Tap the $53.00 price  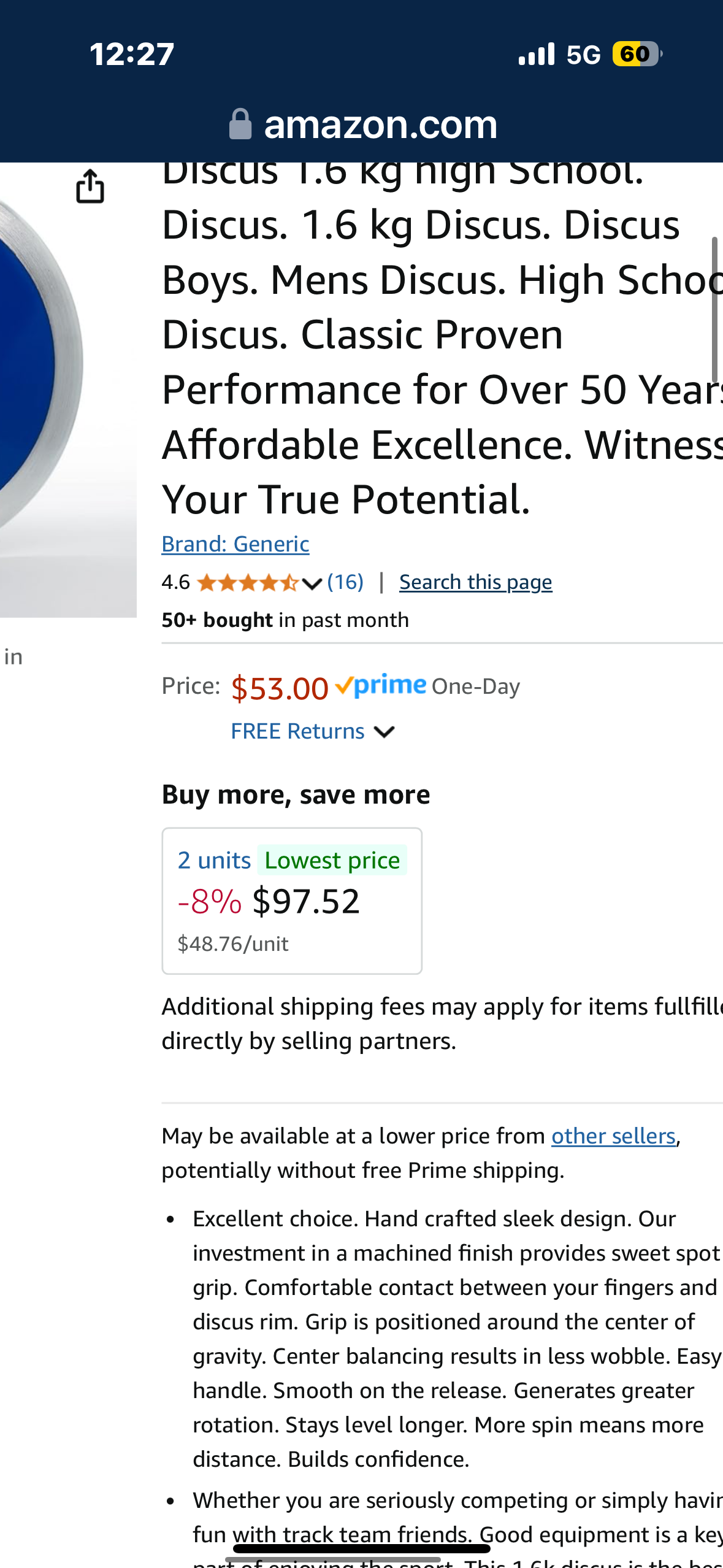280,688
